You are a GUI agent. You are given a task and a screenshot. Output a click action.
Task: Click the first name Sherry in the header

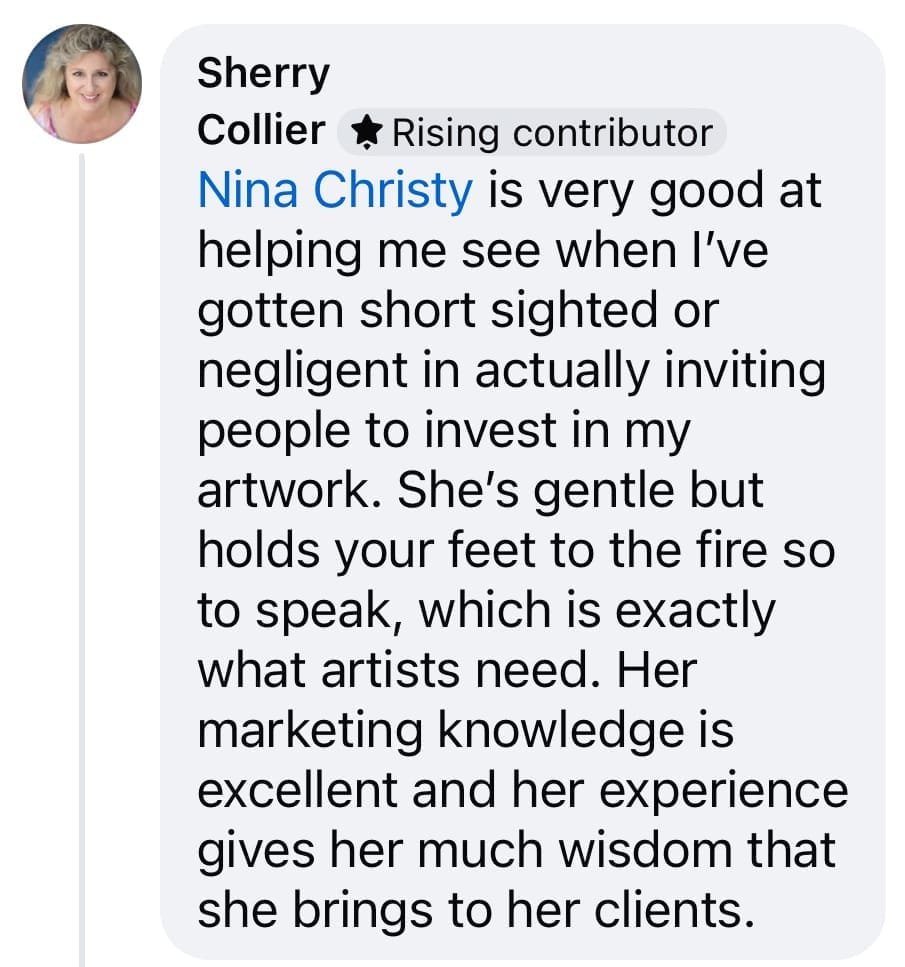(x=263, y=73)
